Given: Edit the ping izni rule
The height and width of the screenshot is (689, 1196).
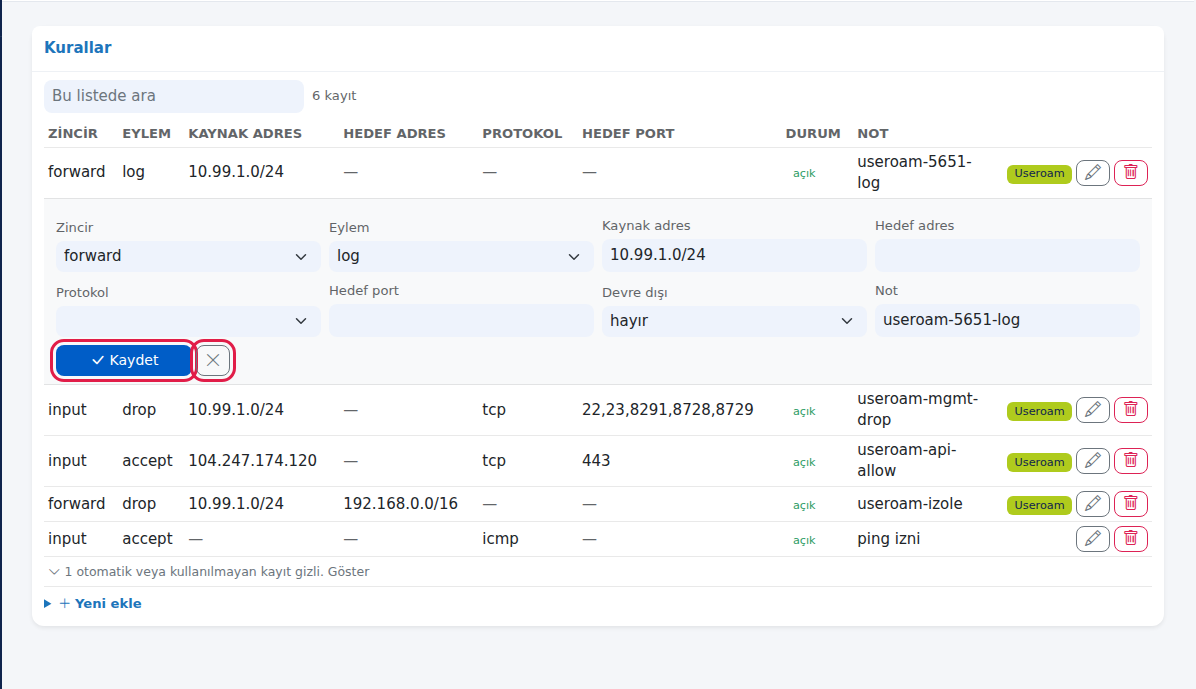Looking at the screenshot, I should [1092, 539].
